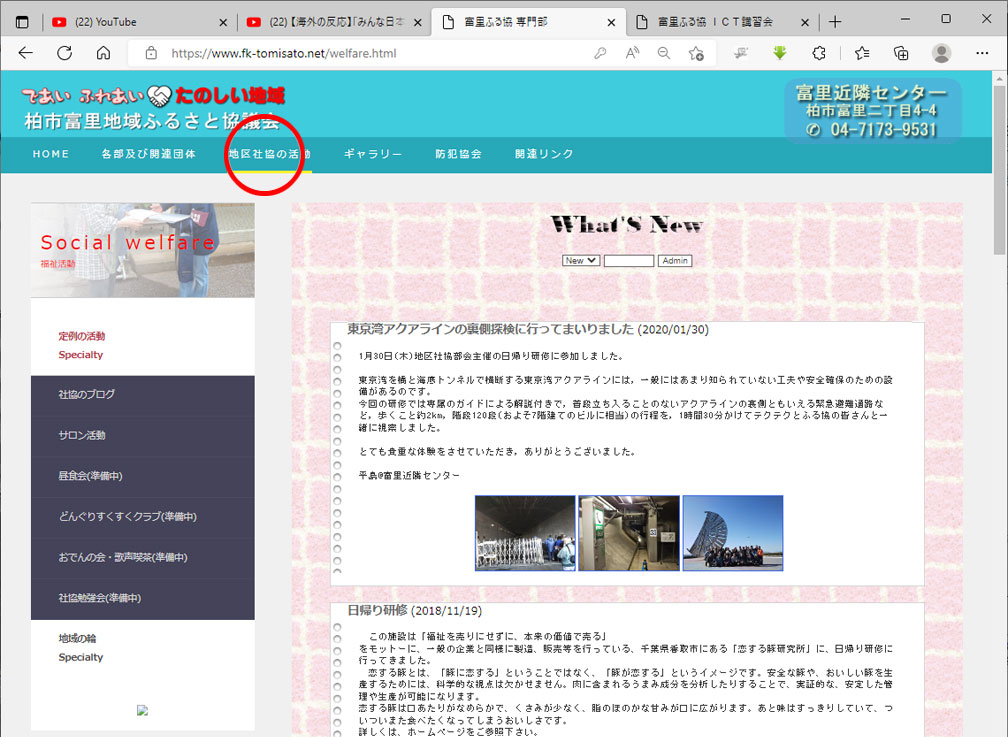Click the browser Back arrow
This screenshot has width=1008, height=737.
pos(26,53)
